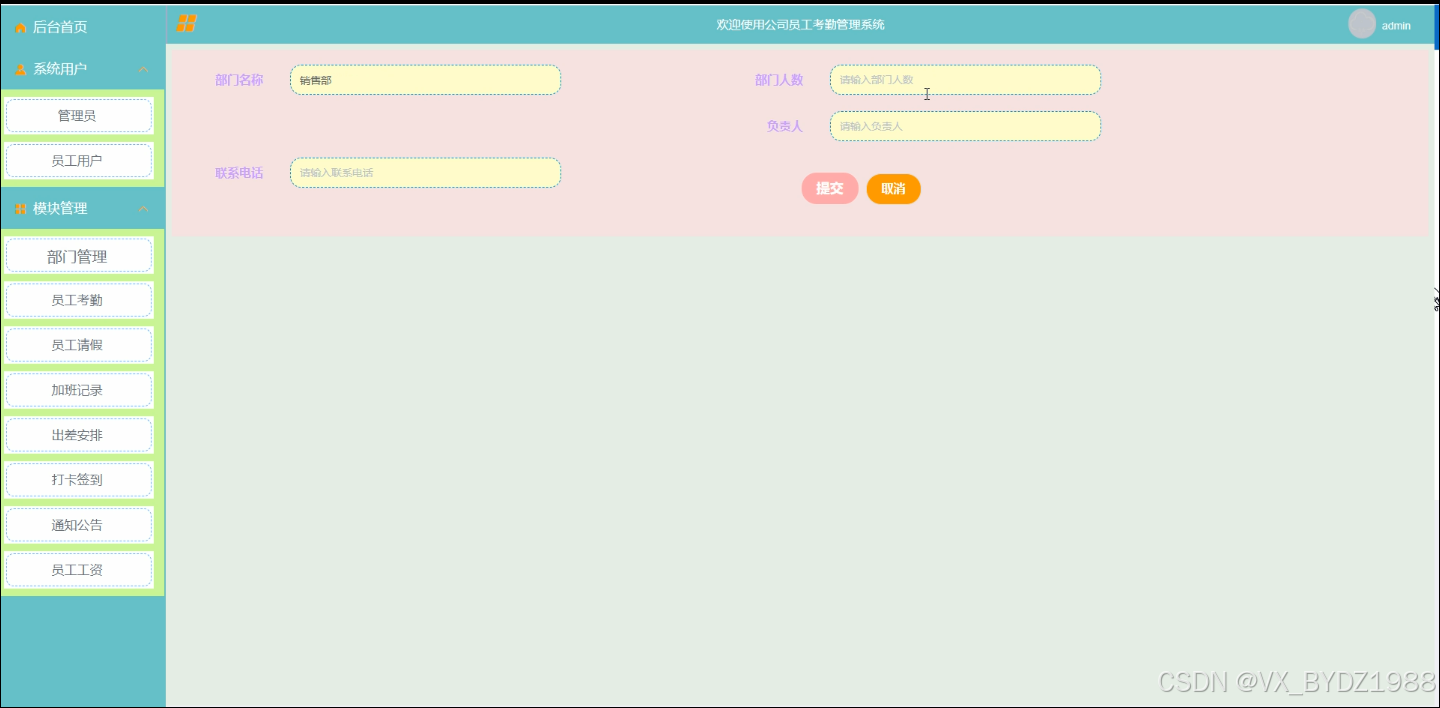The image size is (1440, 708).
Task: Click the admin avatar picture
Action: 1362,24
